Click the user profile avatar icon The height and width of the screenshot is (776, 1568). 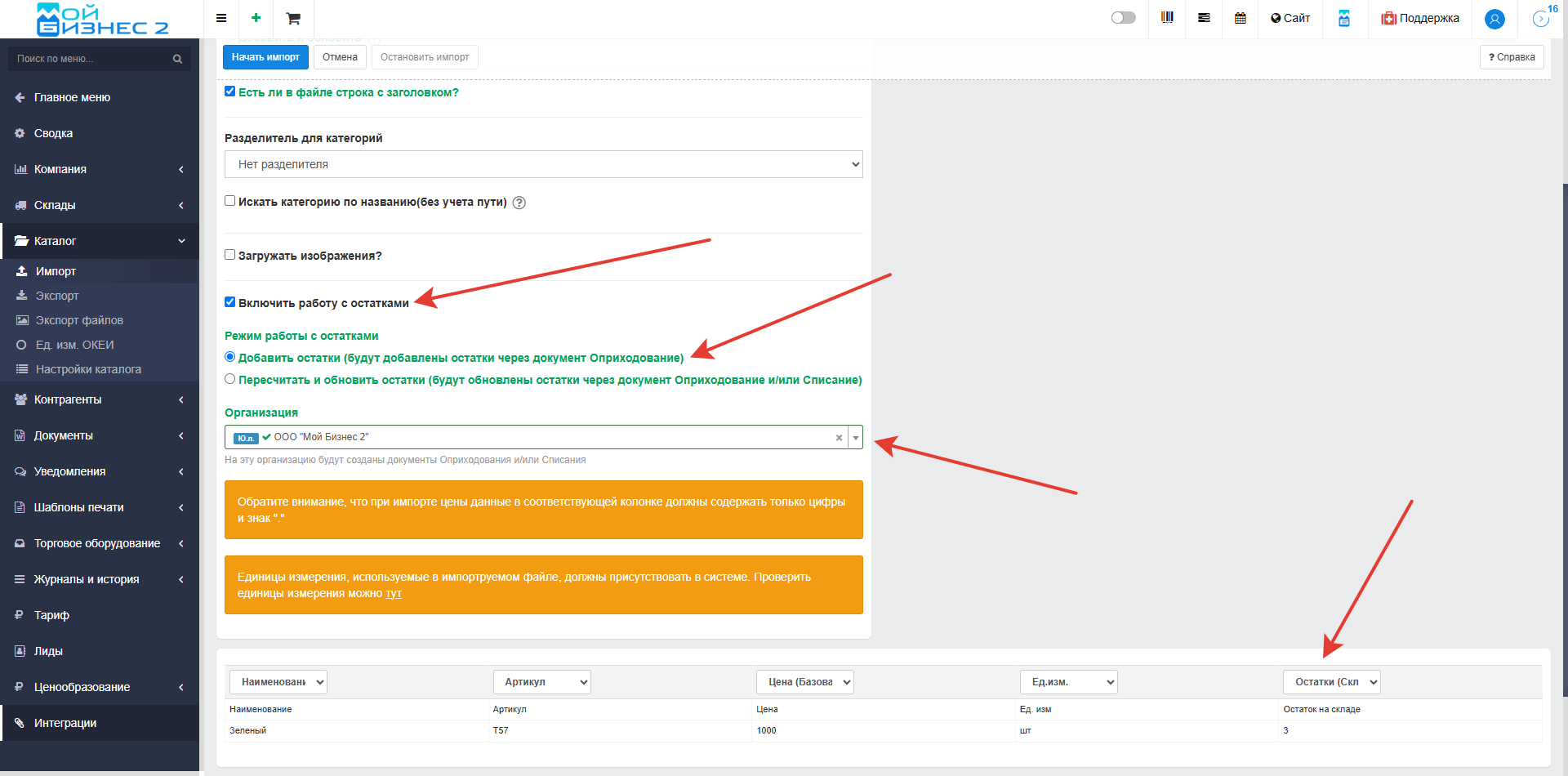[1494, 19]
